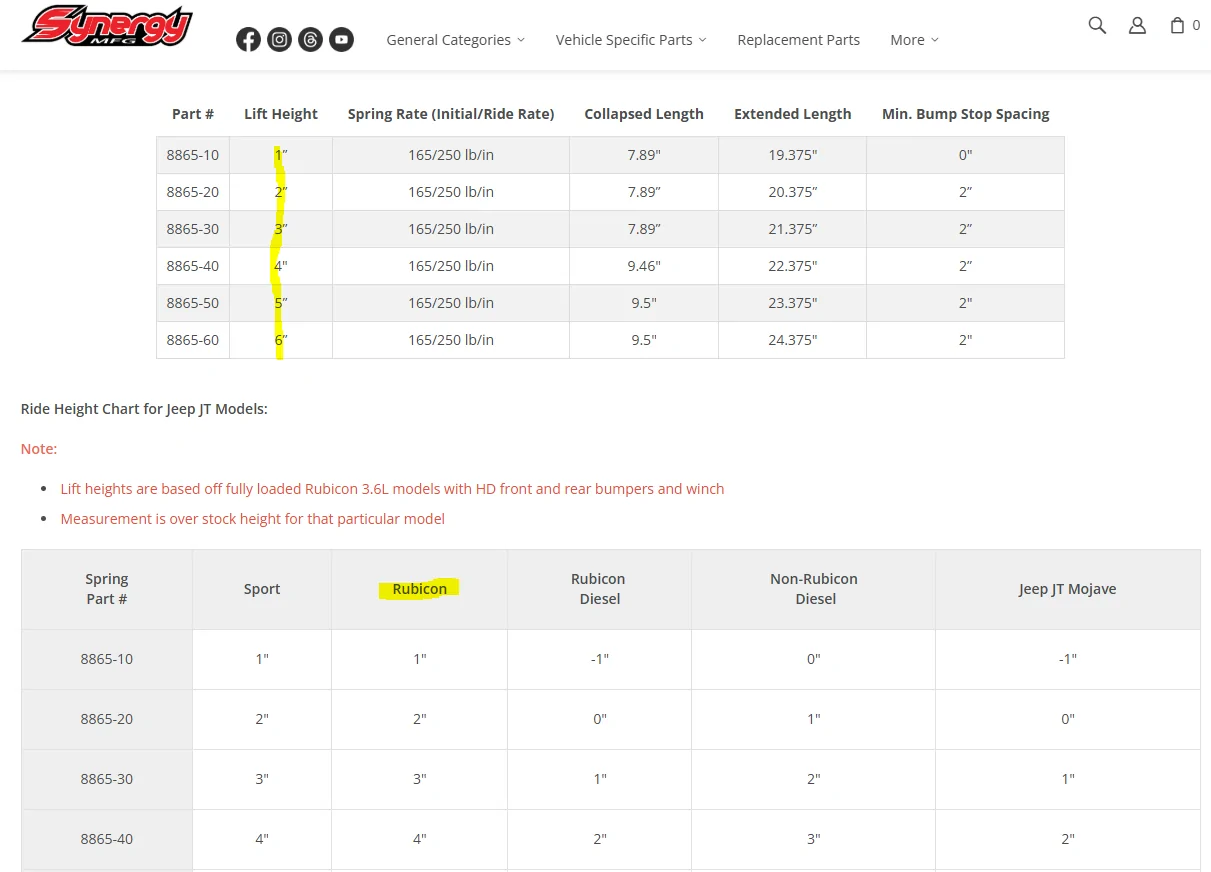Click the Non-Rubicon Diesel value for 8865-10
1211x872 pixels.
(x=814, y=659)
